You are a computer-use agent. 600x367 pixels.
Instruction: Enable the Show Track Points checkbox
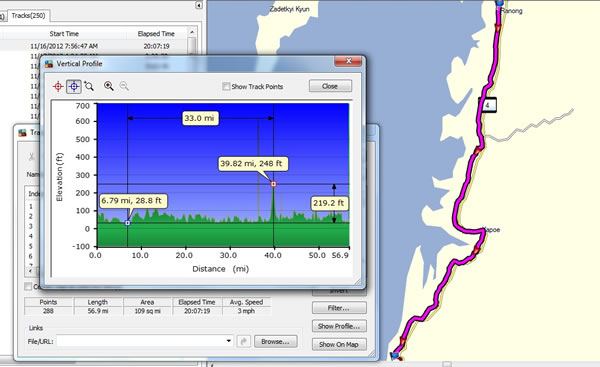pos(226,86)
